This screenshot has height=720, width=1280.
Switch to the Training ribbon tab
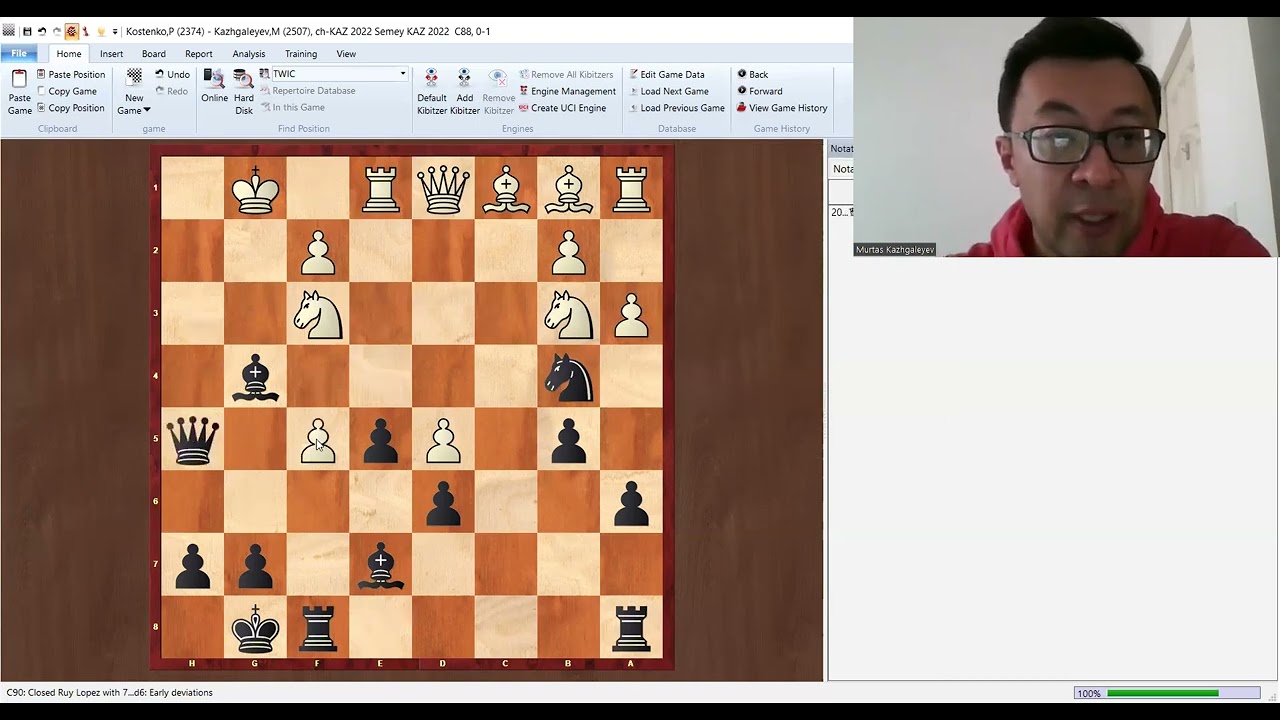pos(301,54)
